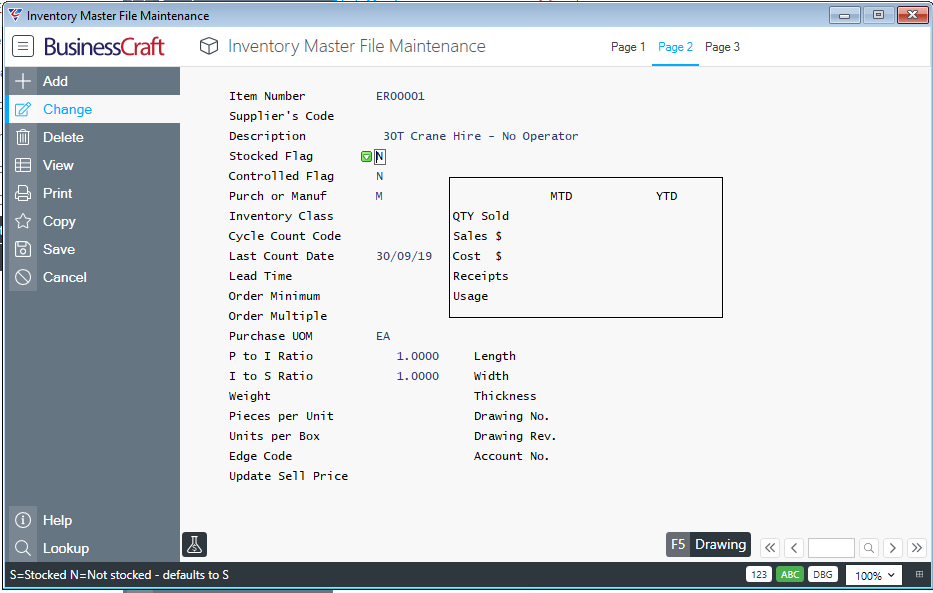Switch to the Page 1 tab

[628, 47]
